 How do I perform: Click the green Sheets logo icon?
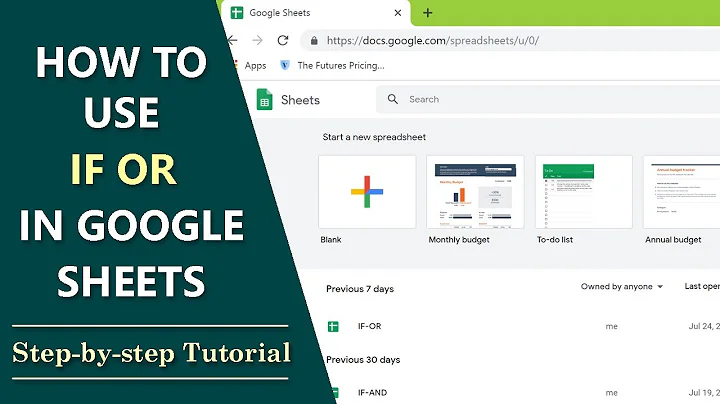pyautogui.click(x=264, y=99)
